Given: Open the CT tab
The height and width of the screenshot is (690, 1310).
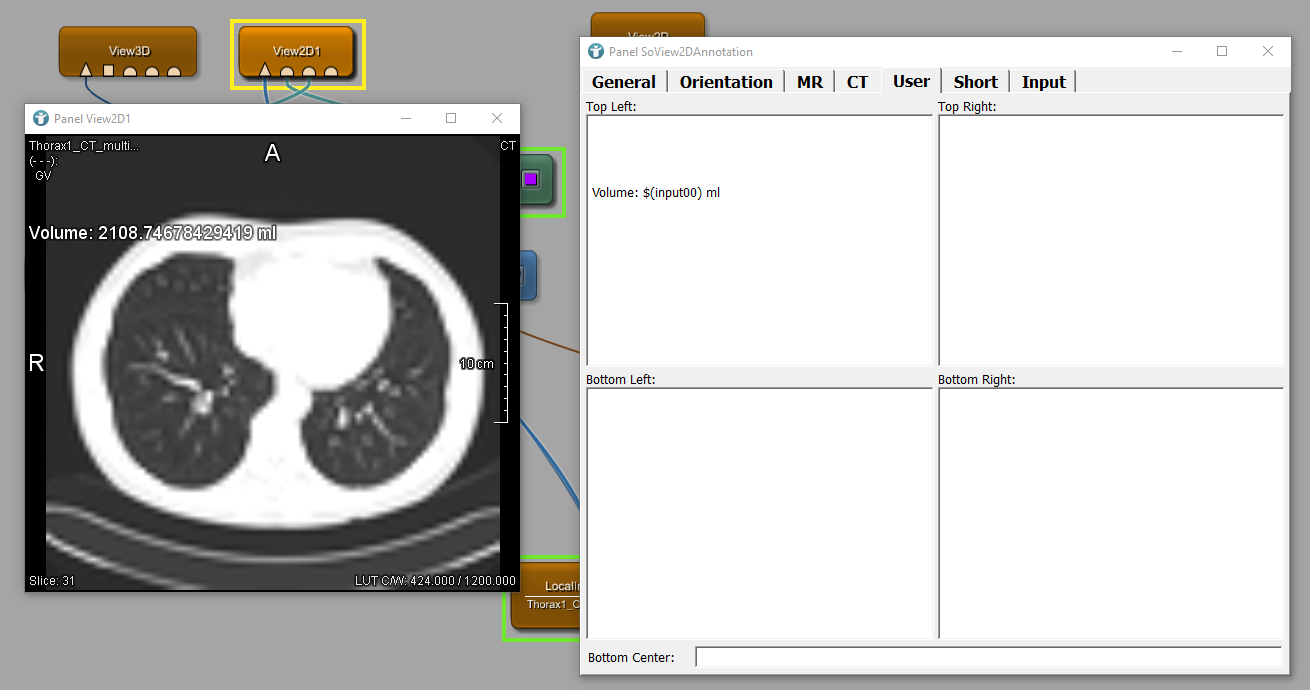Looking at the screenshot, I should pos(857,82).
